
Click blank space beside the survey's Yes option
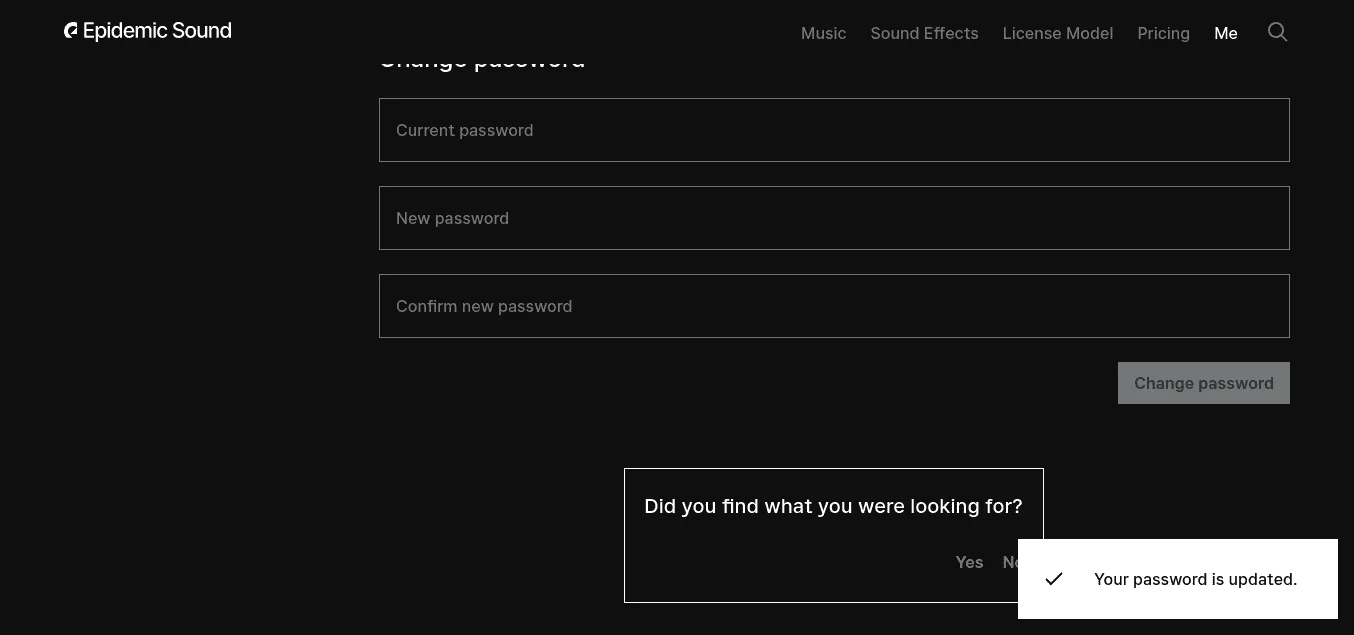[790, 562]
